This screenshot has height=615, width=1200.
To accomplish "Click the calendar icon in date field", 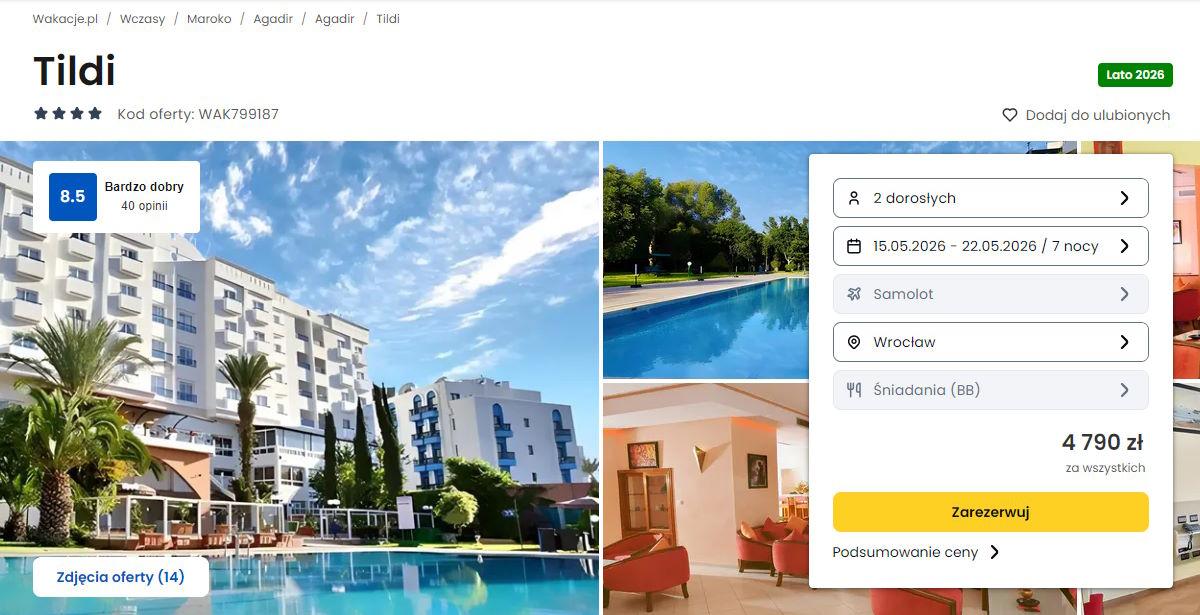I will [854, 246].
